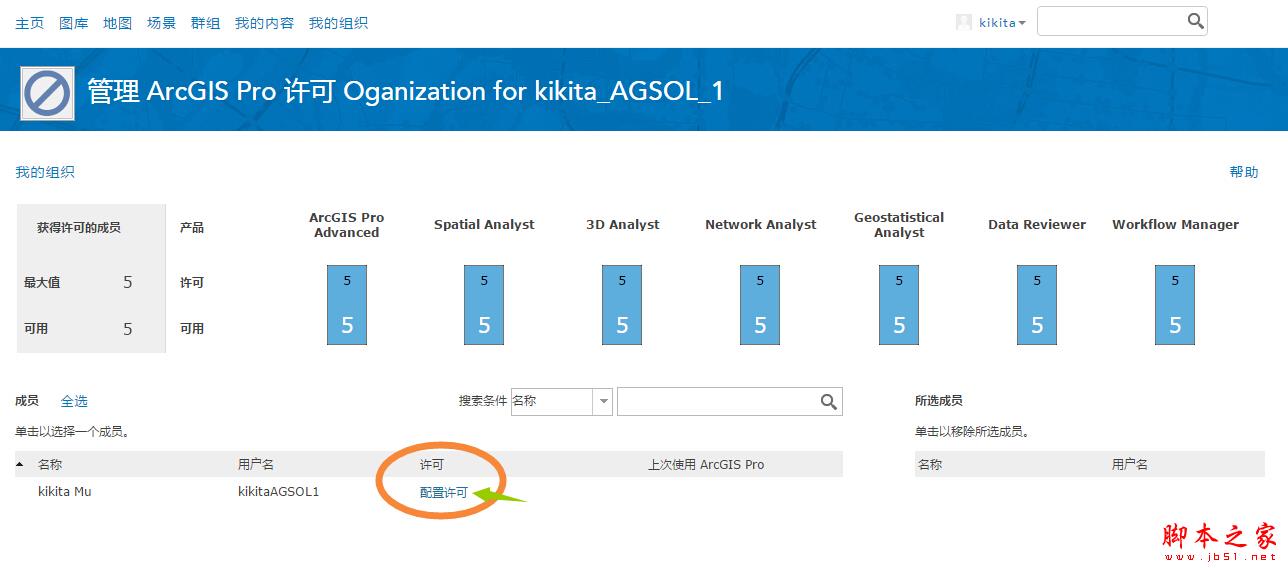Open the 搜索条件 名称 dropdown
The height and width of the screenshot is (568, 1288).
click(x=561, y=401)
